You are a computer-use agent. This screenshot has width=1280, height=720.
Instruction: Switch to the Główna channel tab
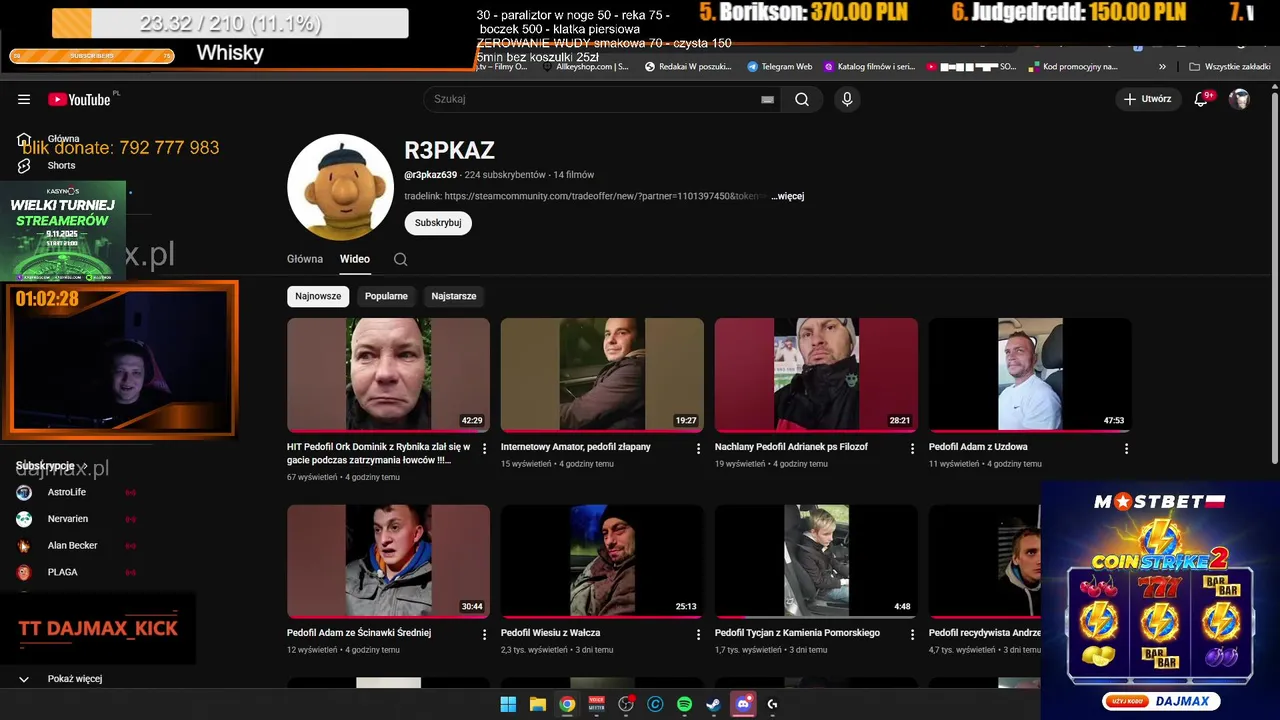[305, 259]
